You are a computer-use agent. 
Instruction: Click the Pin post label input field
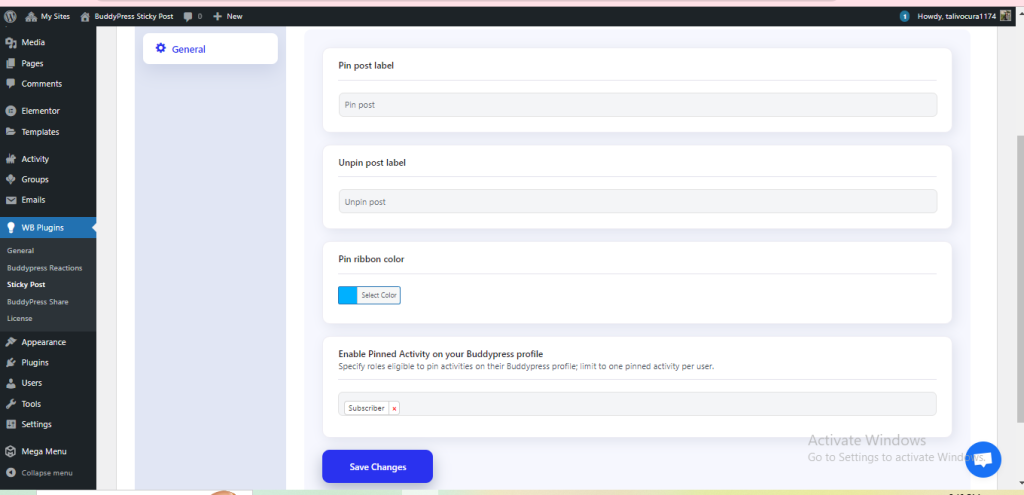[x=637, y=105]
